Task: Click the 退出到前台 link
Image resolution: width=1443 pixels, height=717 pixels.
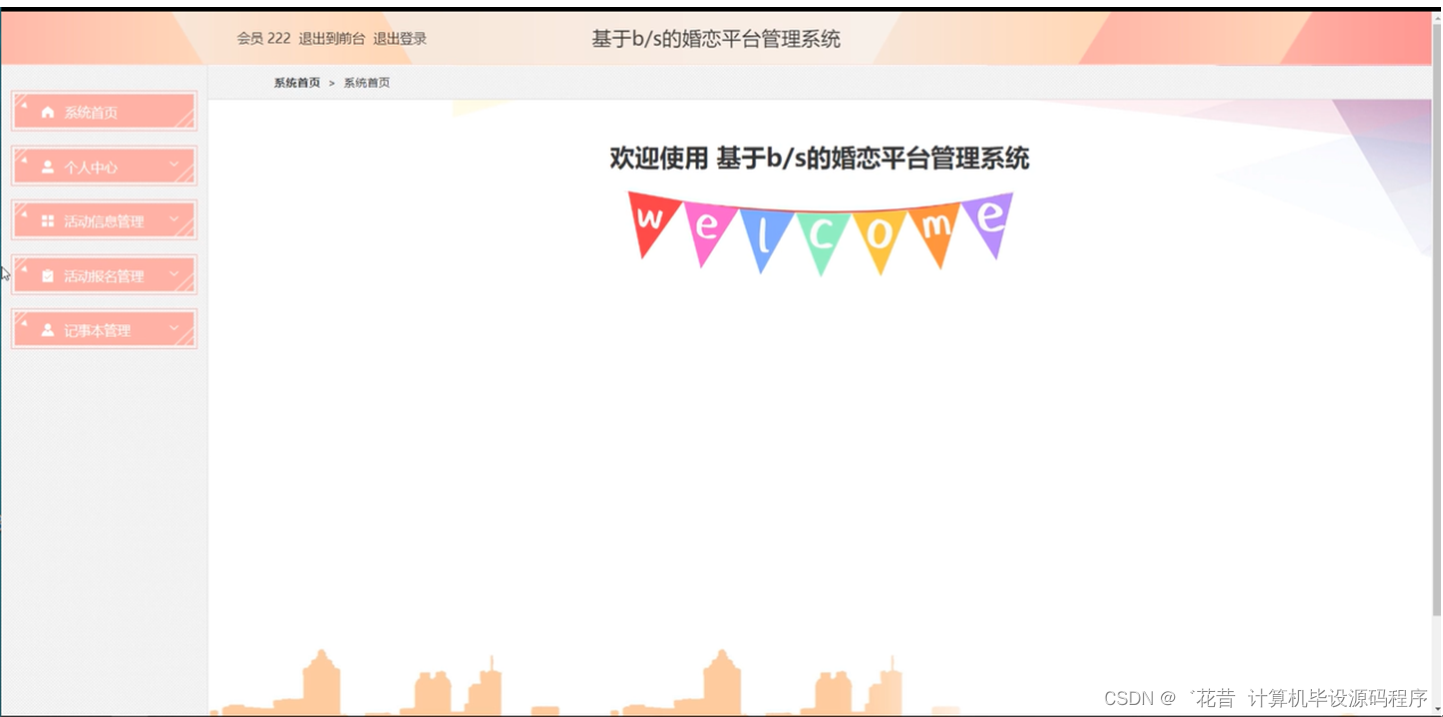Action: click(331, 38)
